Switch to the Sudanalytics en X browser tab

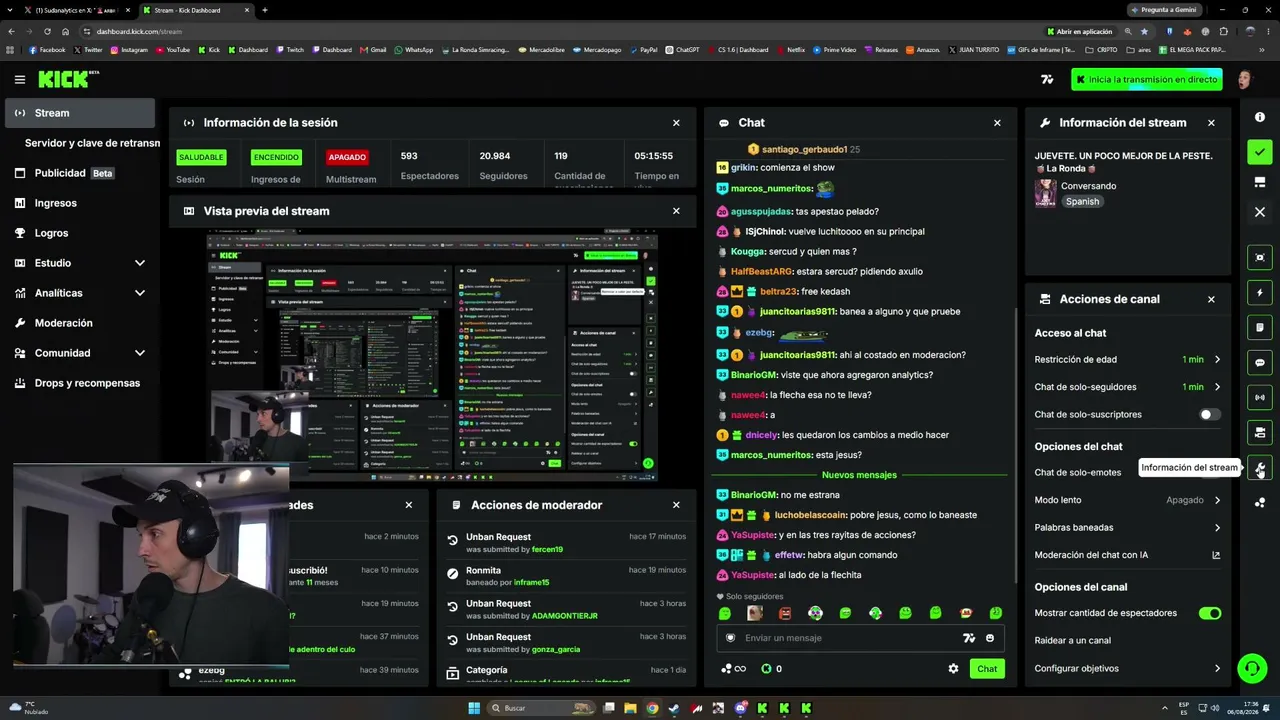[x=76, y=10]
